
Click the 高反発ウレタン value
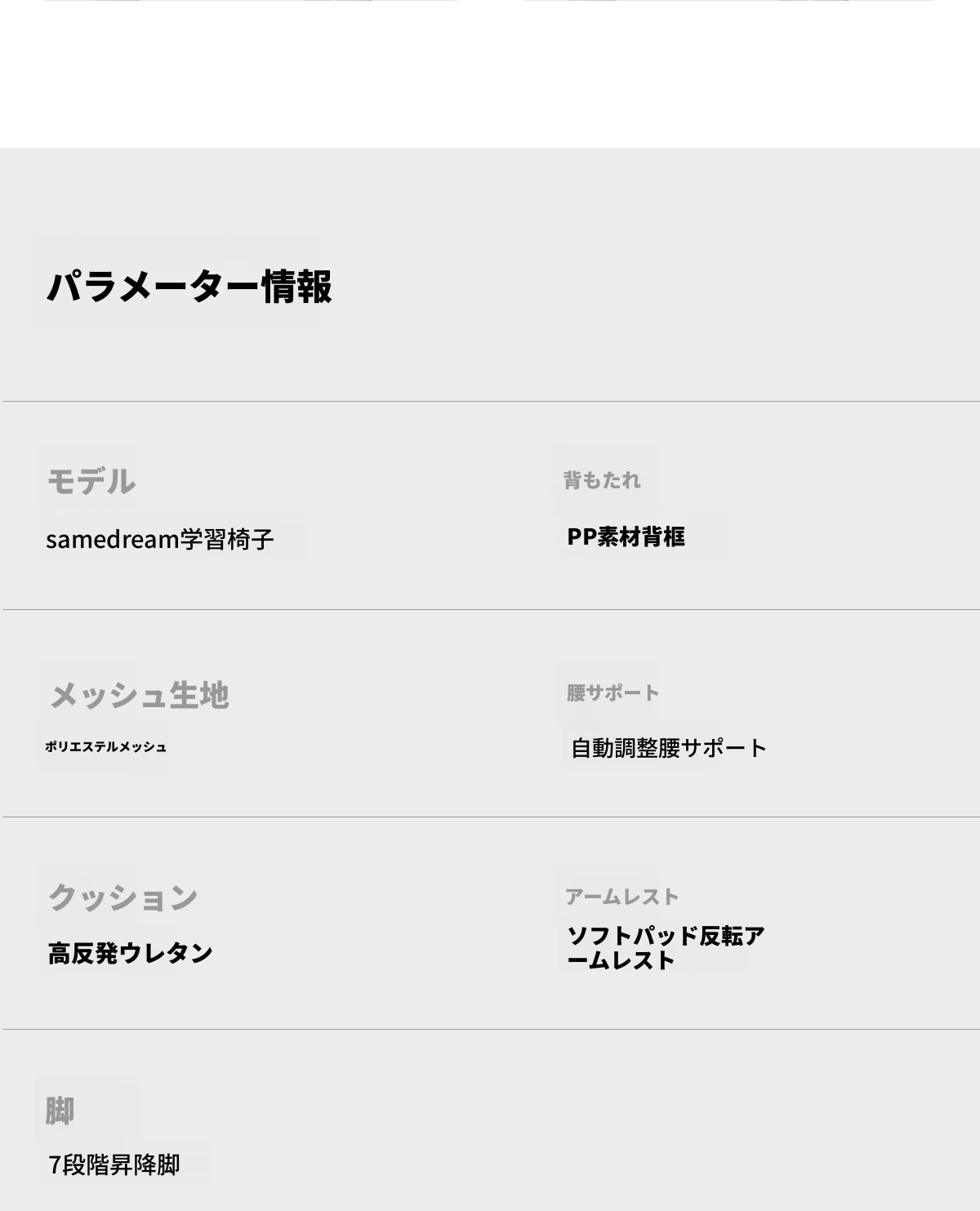pos(130,953)
